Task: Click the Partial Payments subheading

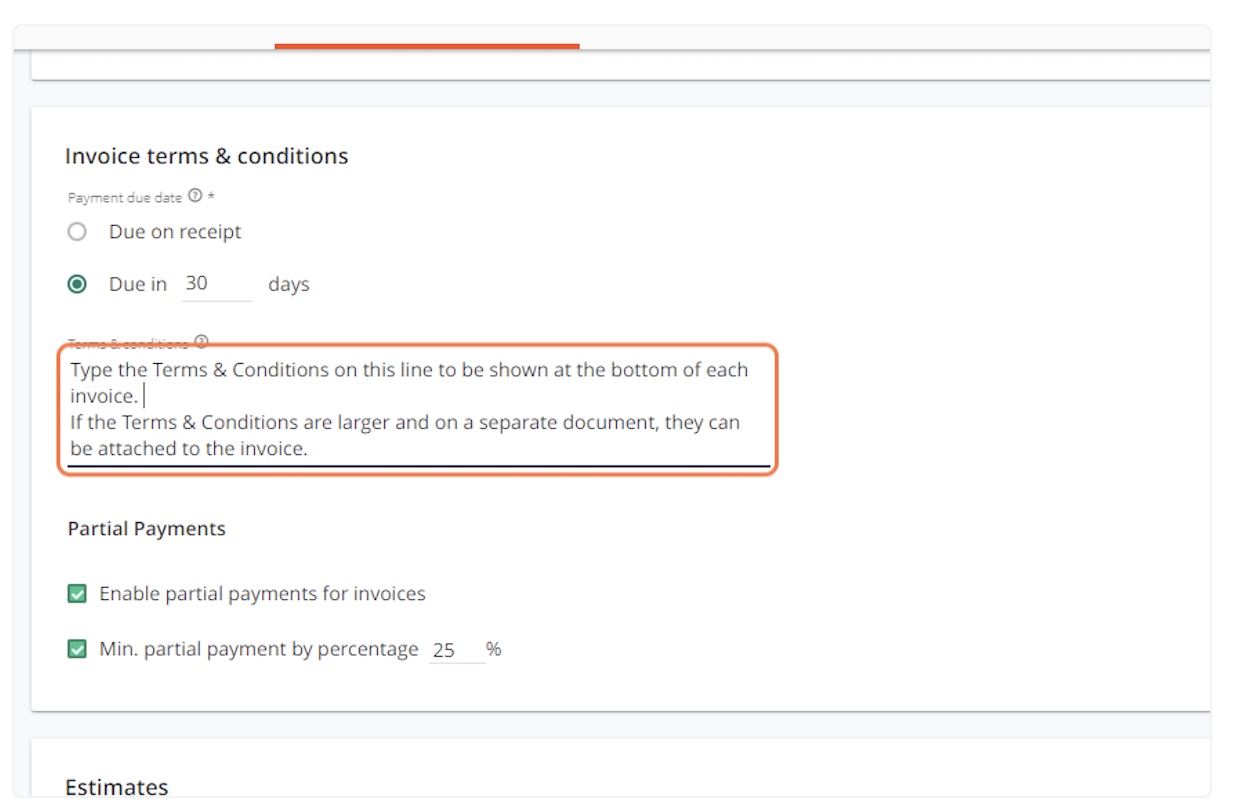Action: pos(147,529)
